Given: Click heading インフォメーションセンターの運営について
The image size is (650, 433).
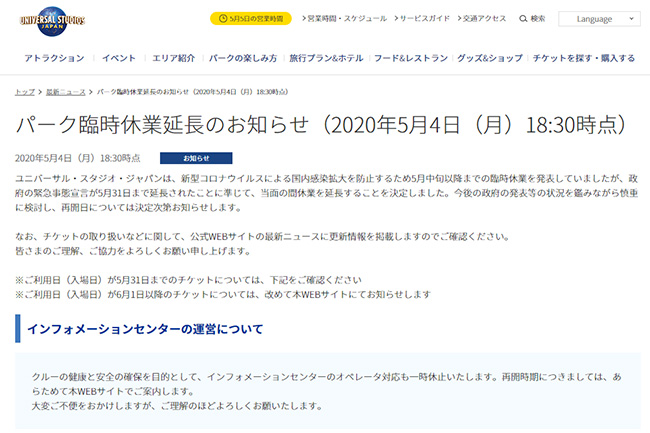Looking at the screenshot, I should coord(145,329).
